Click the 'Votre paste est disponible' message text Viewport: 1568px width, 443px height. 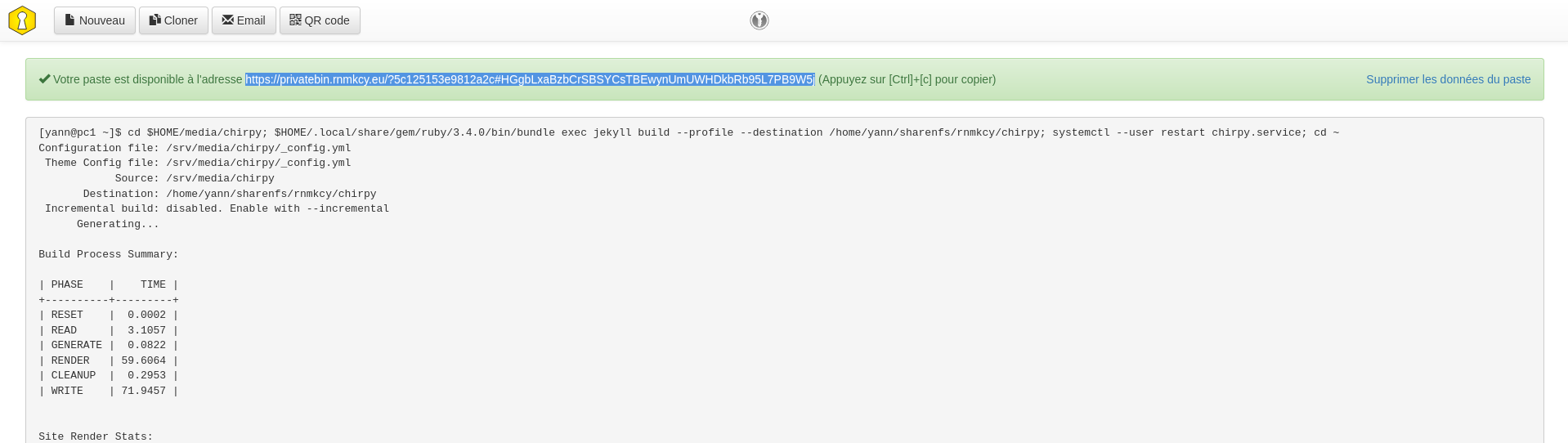148,79
